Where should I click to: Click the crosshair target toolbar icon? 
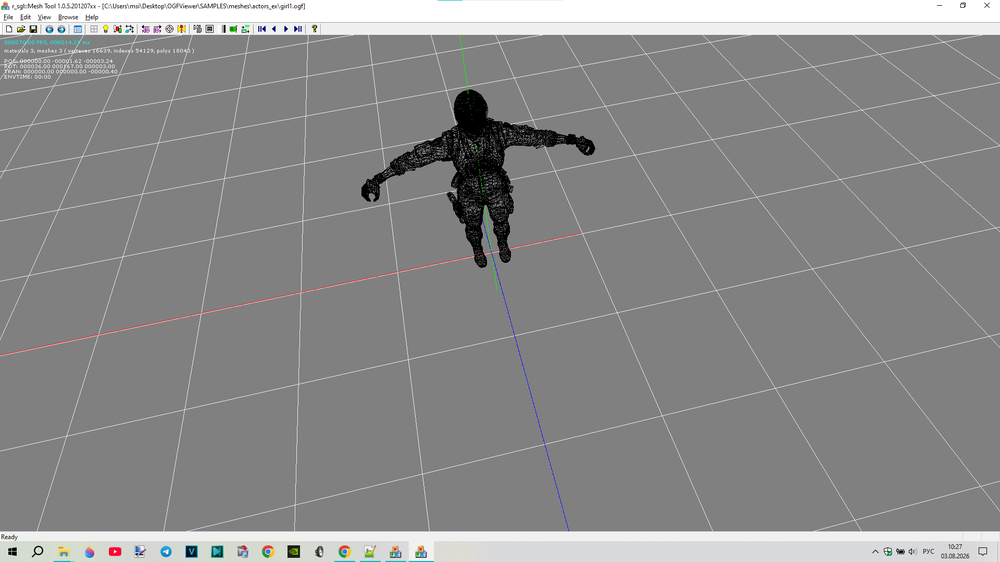(170, 29)
